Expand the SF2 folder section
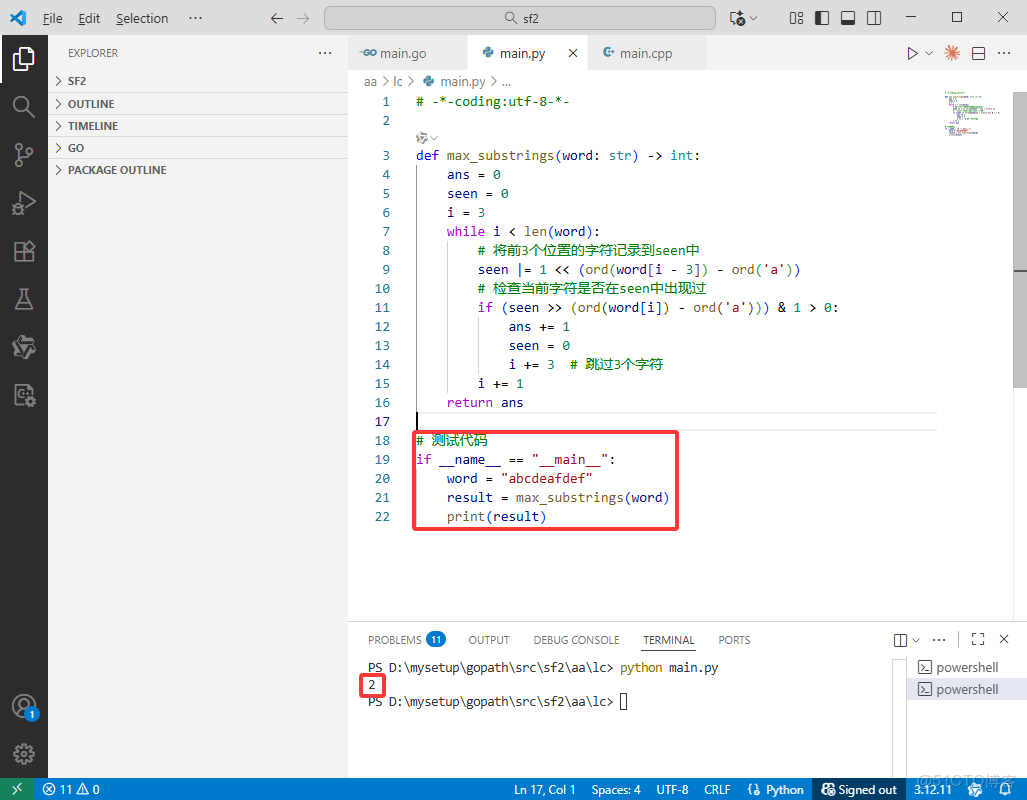The image size is (1027, 800). (x=77, y=81)
